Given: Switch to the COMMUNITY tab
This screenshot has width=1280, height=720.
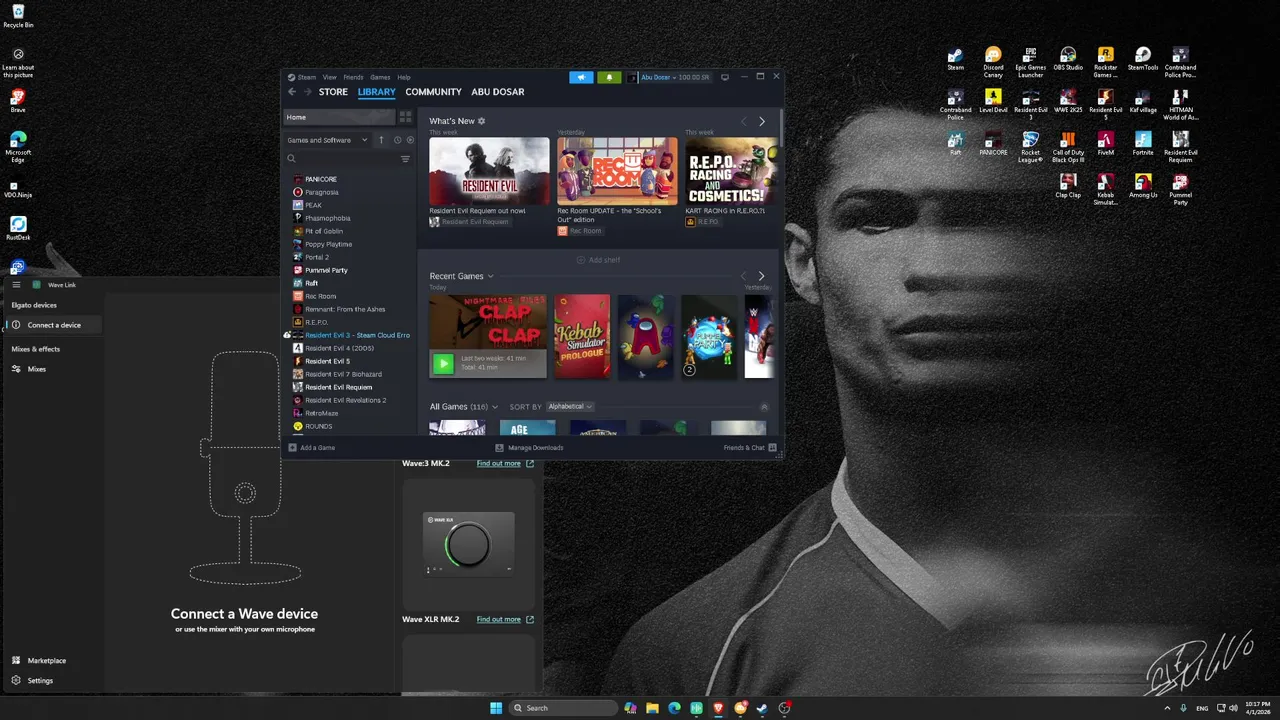Looking at the screenshot, I should tap(433, 92).
